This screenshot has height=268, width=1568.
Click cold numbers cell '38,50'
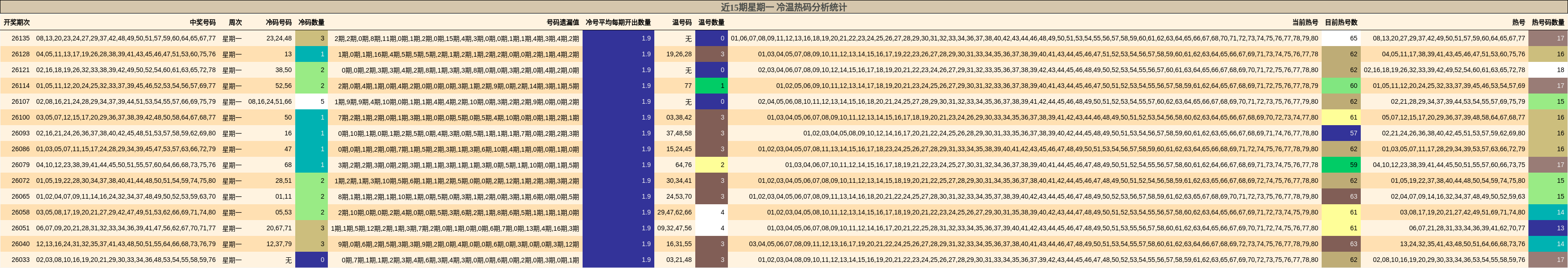click(284, 70)
